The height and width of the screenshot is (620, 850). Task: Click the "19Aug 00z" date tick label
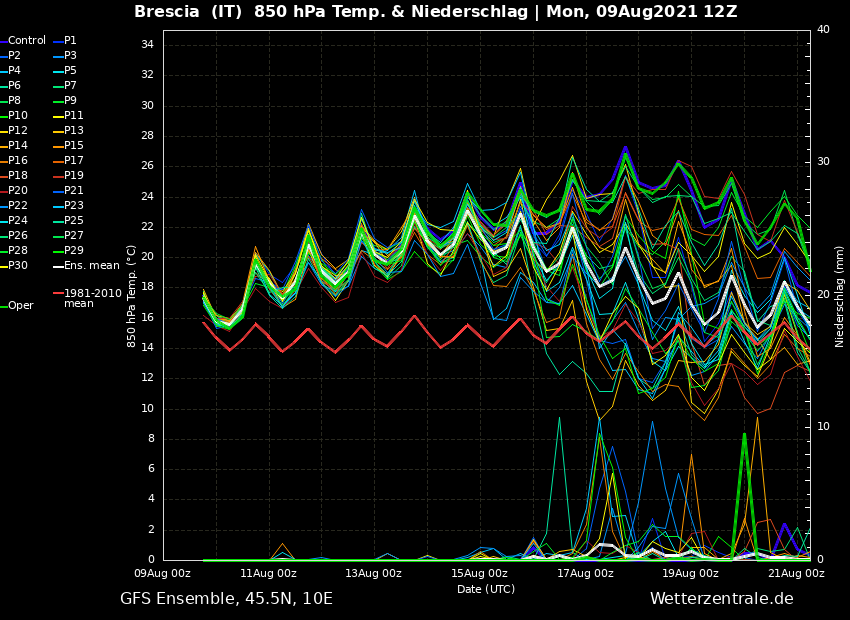pos(690,573)
